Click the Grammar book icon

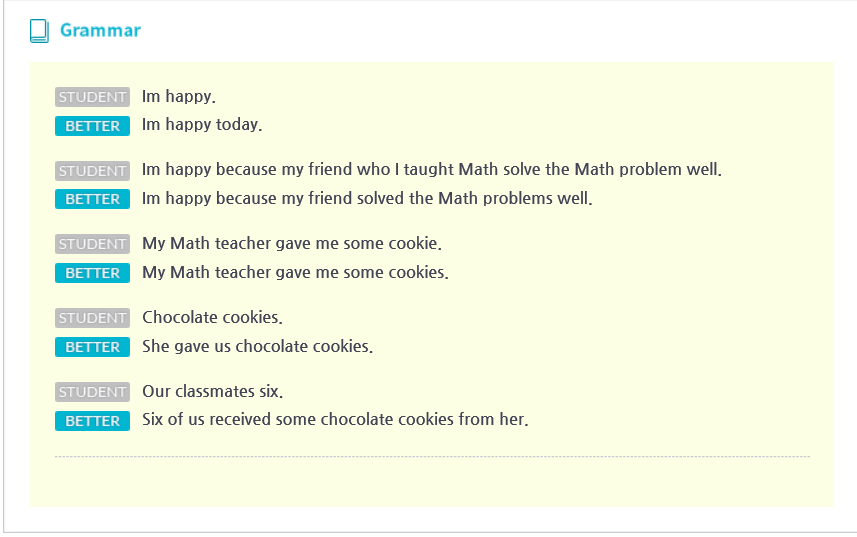(39, 31)
